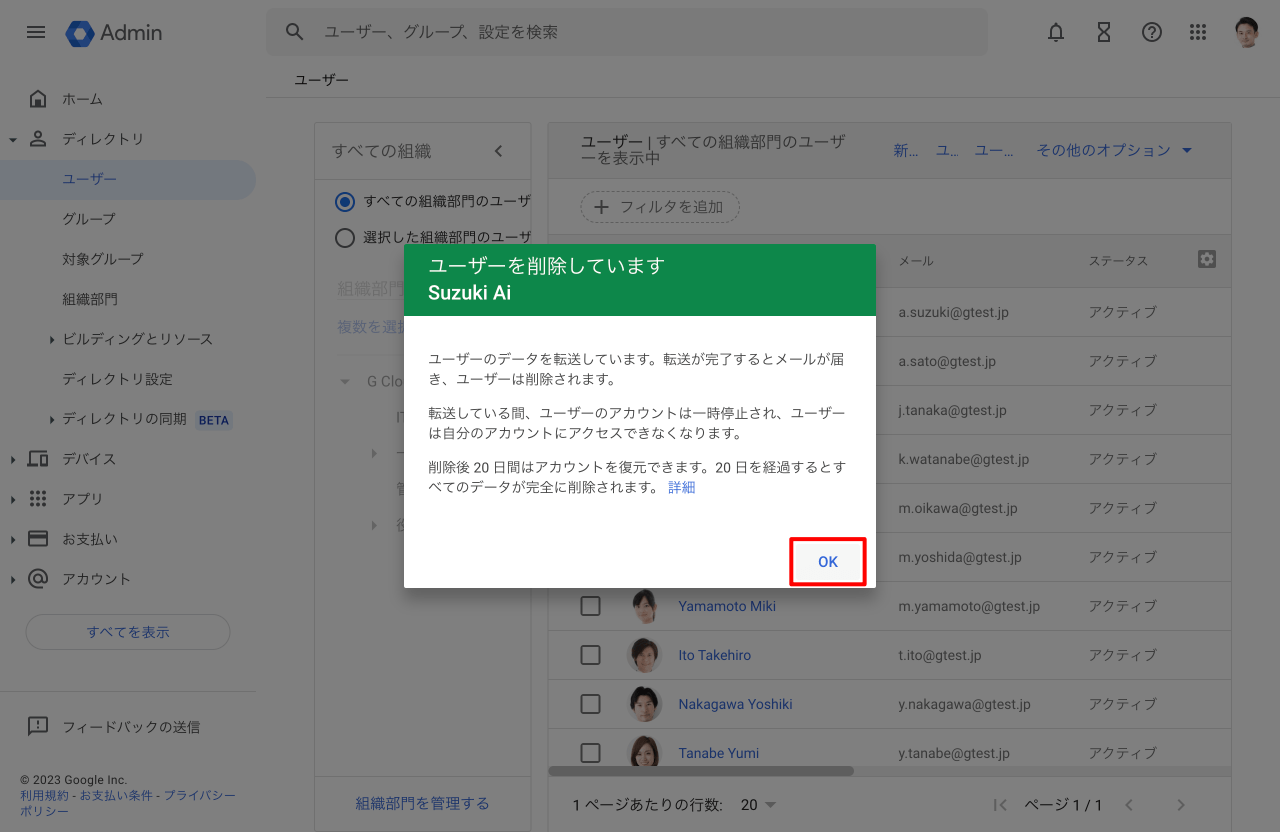Open グループ in the sidebar
The height and width of the screenshot is (832, 1280).
(89, 219)
